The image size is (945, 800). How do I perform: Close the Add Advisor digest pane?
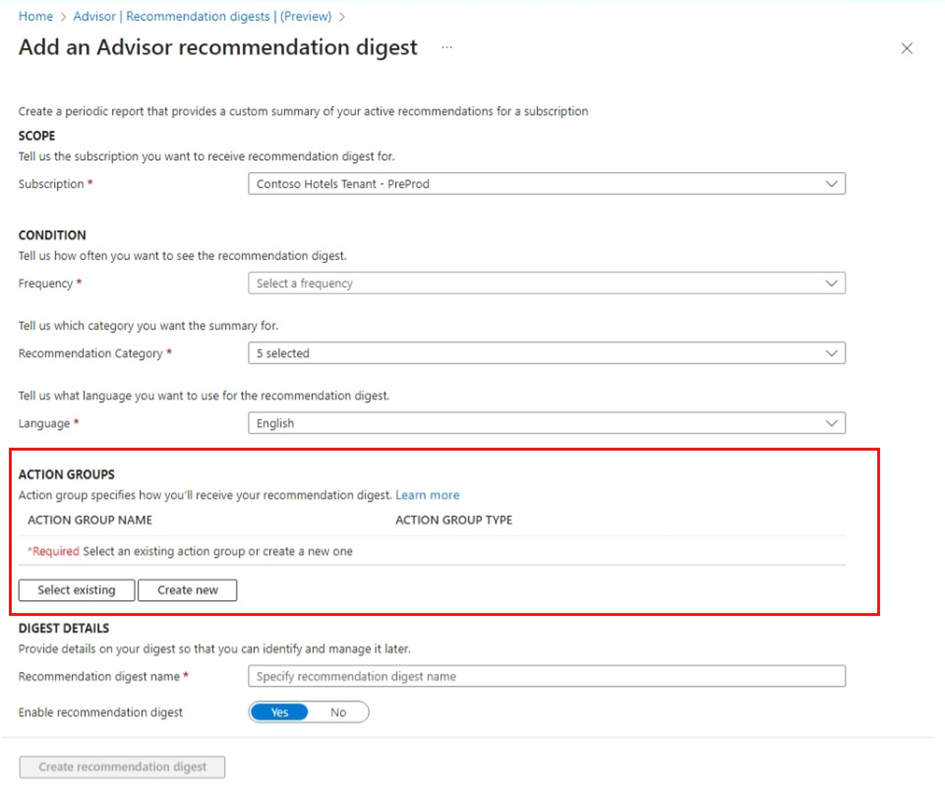[x=906, y=48]
